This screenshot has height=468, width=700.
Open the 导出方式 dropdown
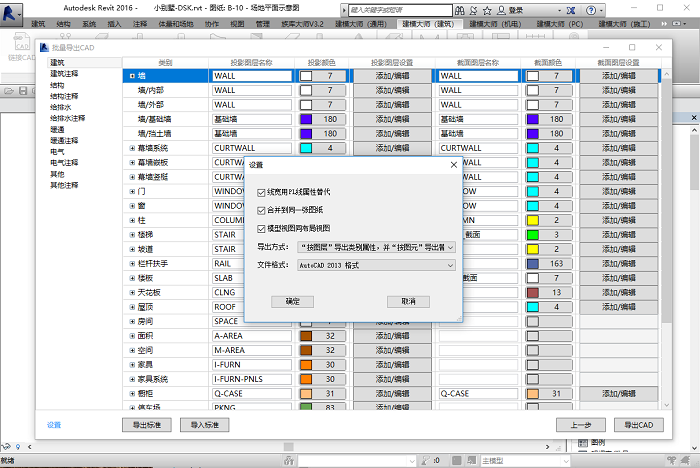click(376, 247)
